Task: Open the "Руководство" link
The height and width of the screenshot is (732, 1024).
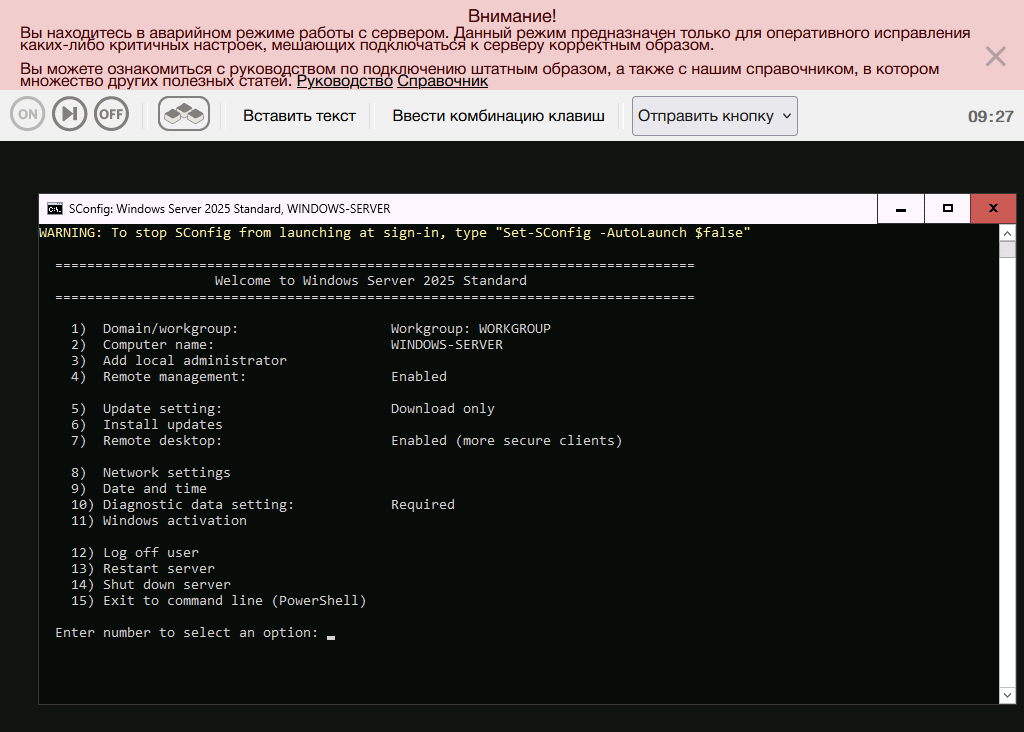Action: 344,81
